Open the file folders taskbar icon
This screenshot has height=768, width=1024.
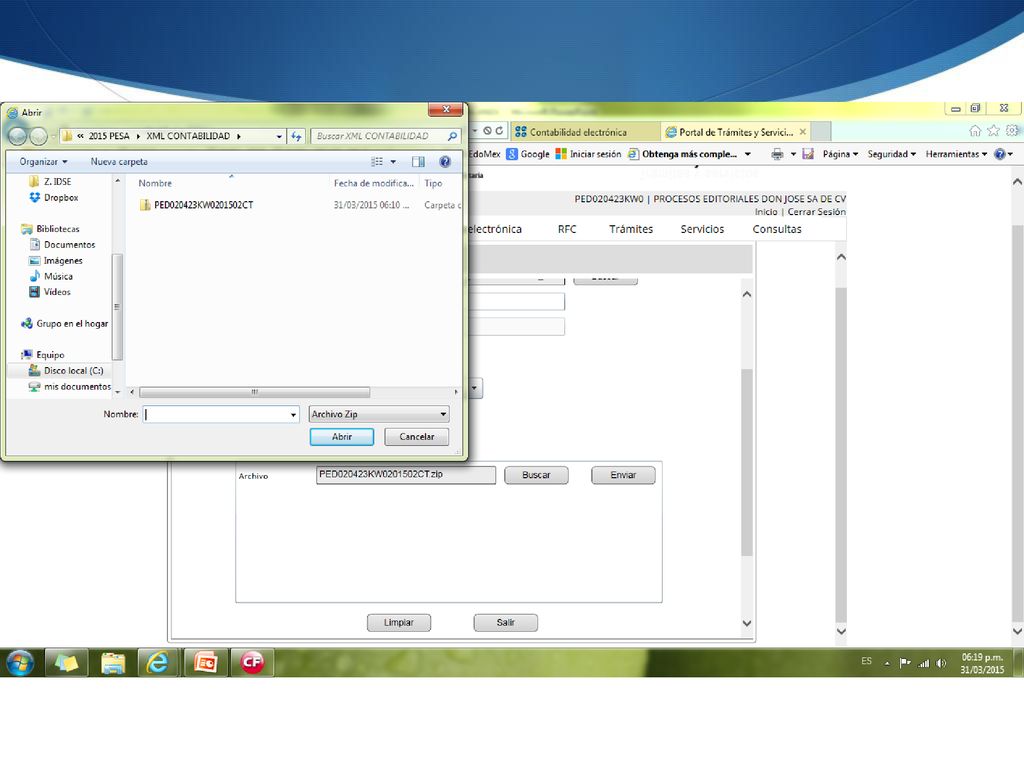coord(113,663)
